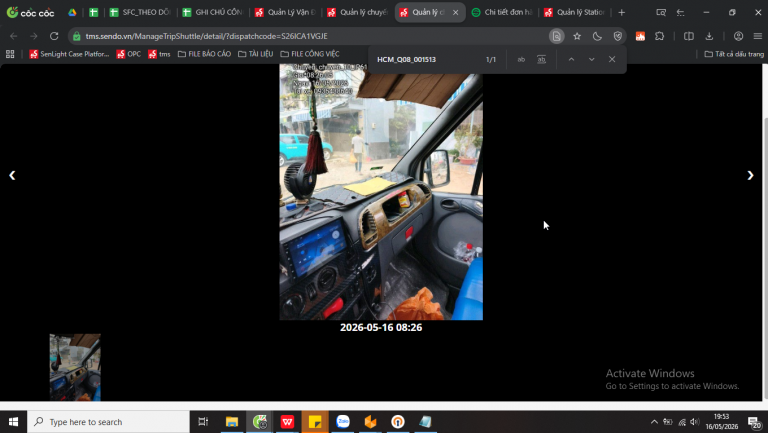Expand the FILE CÔNG VIỆC bookmark folder

[x=310, y=54]
